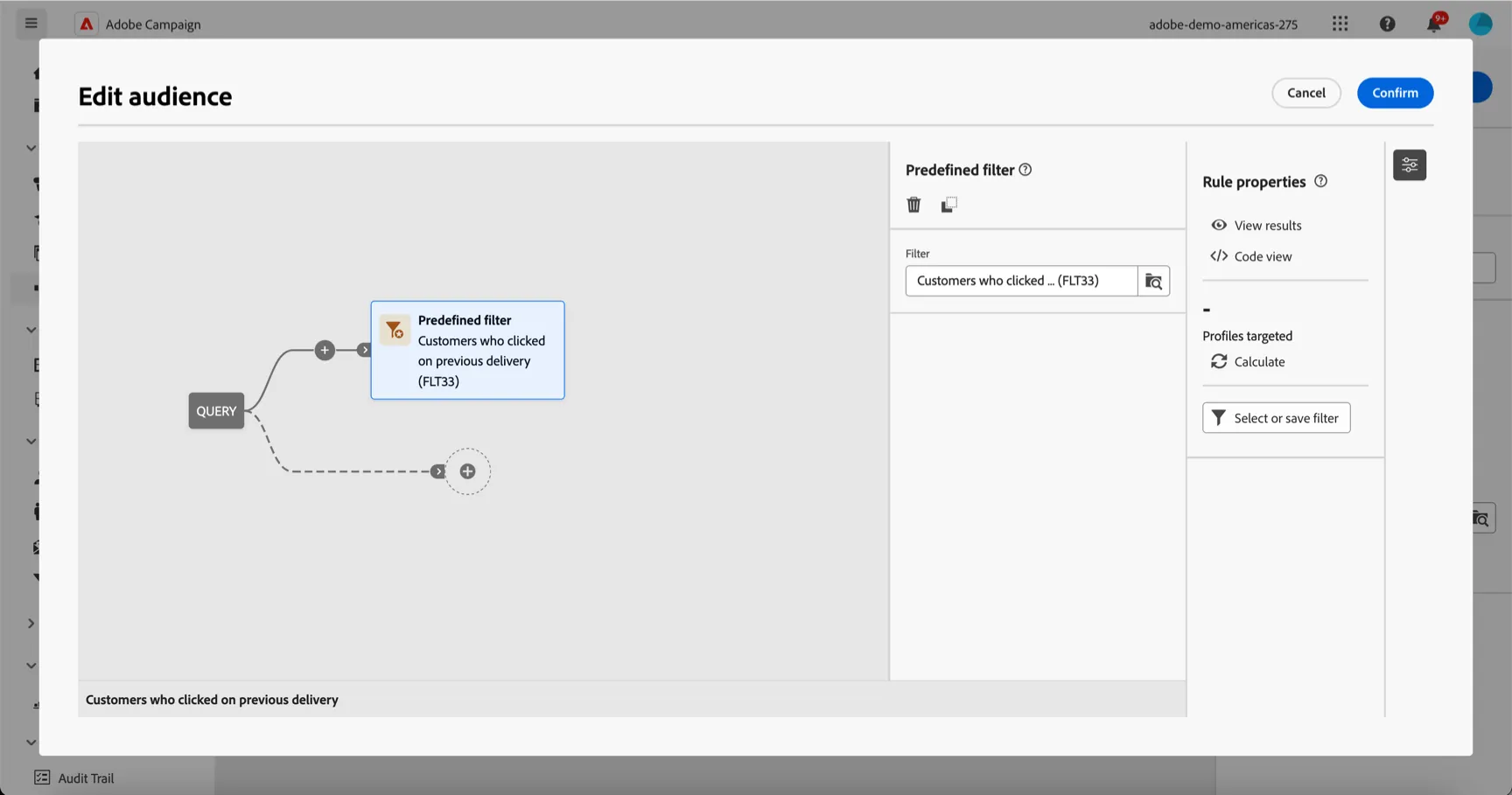Expand arrow before the predefined filter node
This screenshot has width=1512, height=795.
[x=365, y=350]
